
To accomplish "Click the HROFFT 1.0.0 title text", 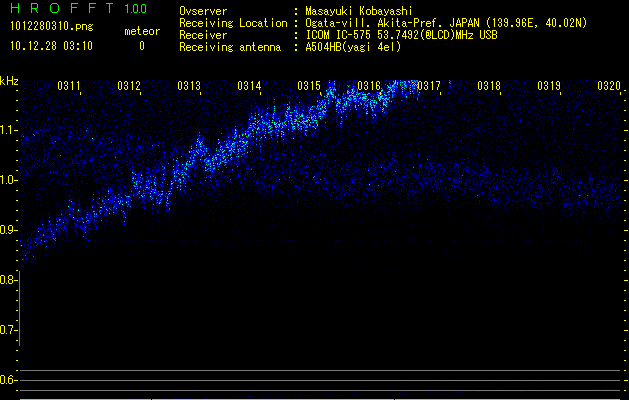I will [x=78, y=8].
